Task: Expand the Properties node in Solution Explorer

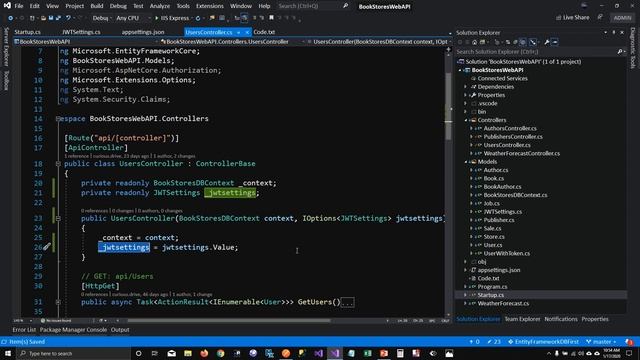Action: coord(466,95)
